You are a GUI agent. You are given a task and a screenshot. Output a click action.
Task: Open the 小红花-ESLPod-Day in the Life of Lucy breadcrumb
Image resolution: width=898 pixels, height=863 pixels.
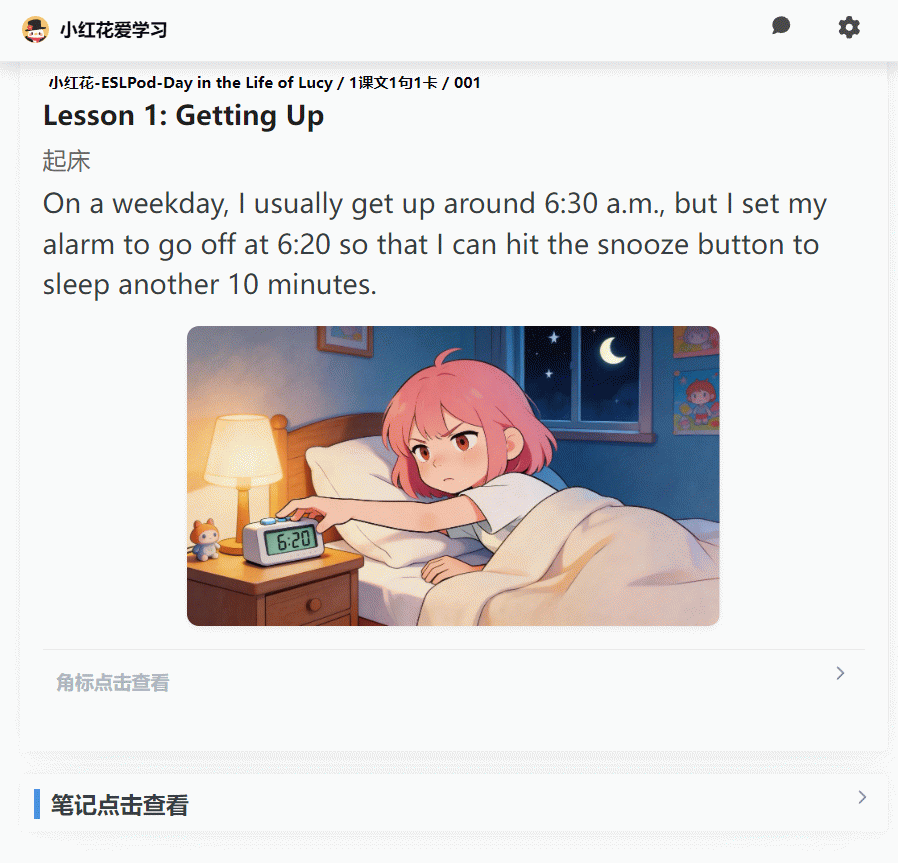[190, 83]
